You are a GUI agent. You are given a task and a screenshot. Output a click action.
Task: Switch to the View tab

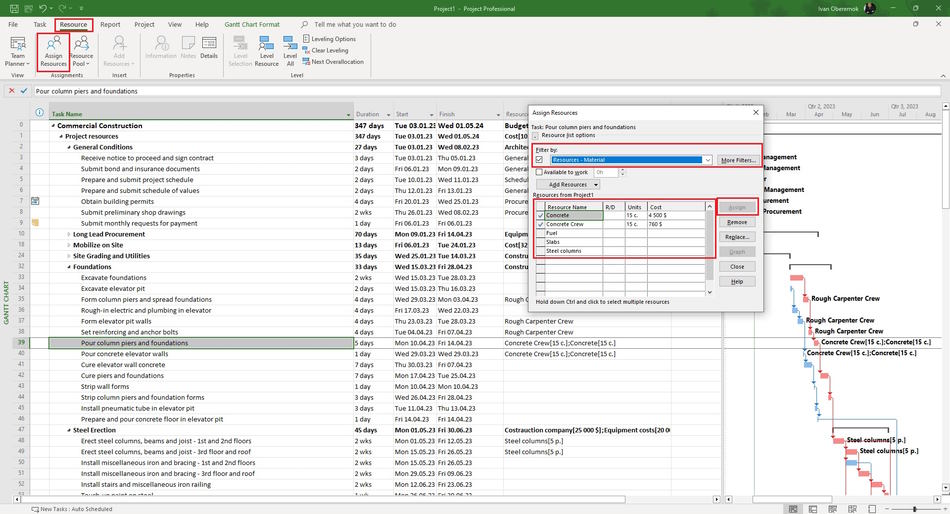tap(174, 24)
